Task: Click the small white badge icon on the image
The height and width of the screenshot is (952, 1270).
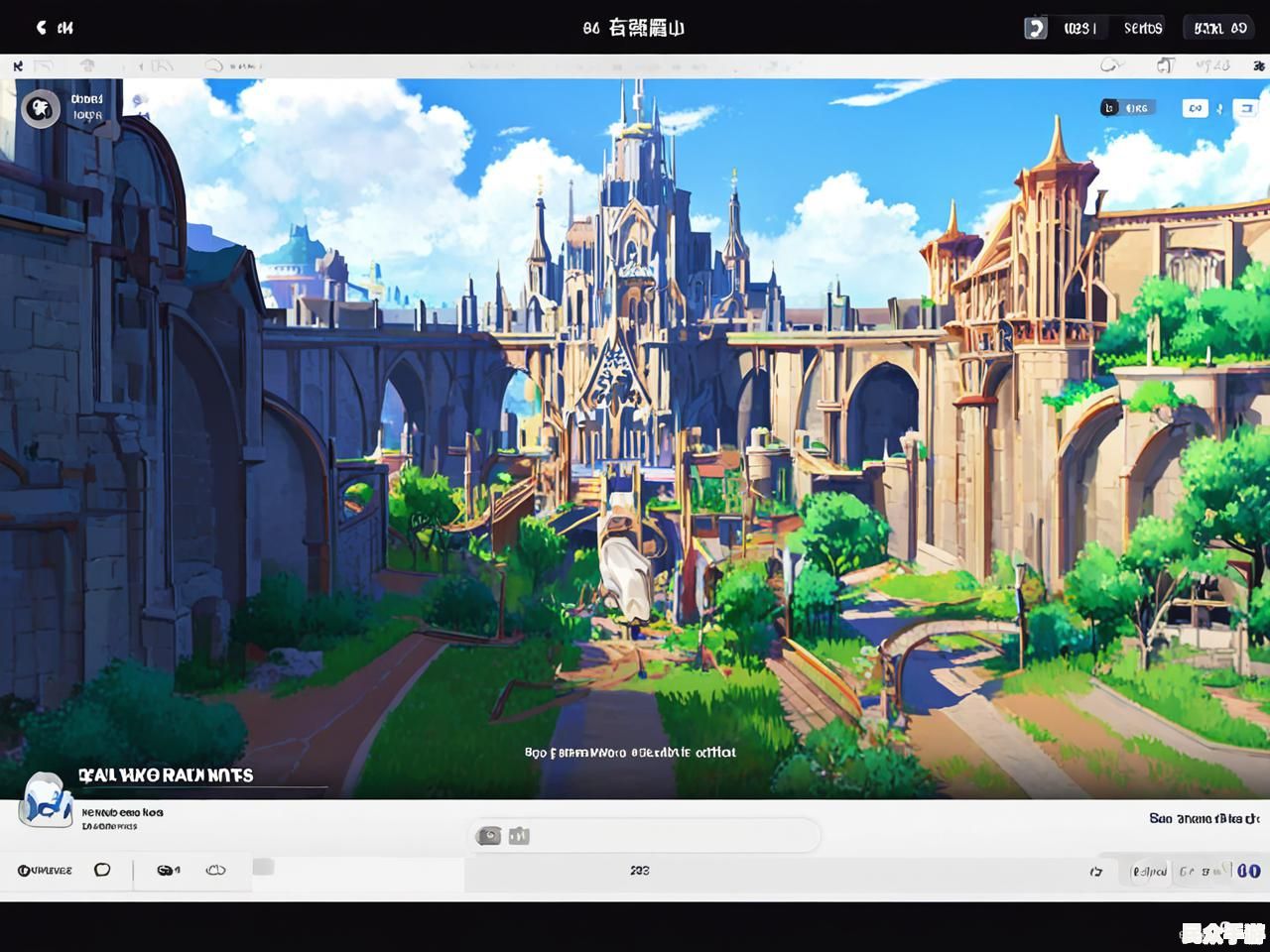Action: (x=1195, y=108)
